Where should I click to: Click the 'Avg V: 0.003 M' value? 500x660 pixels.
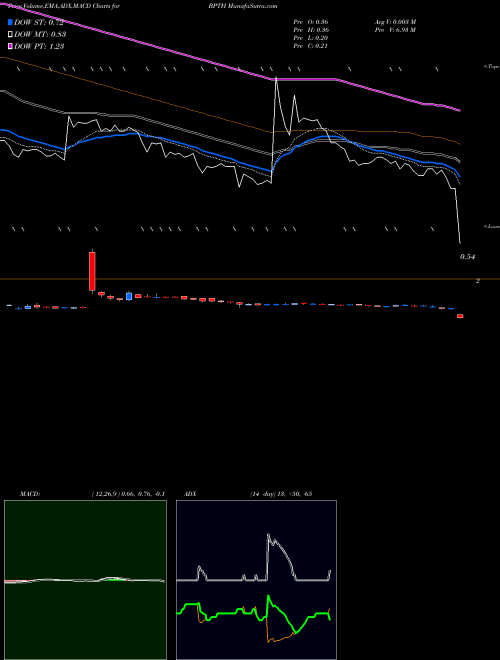point(395,22)
